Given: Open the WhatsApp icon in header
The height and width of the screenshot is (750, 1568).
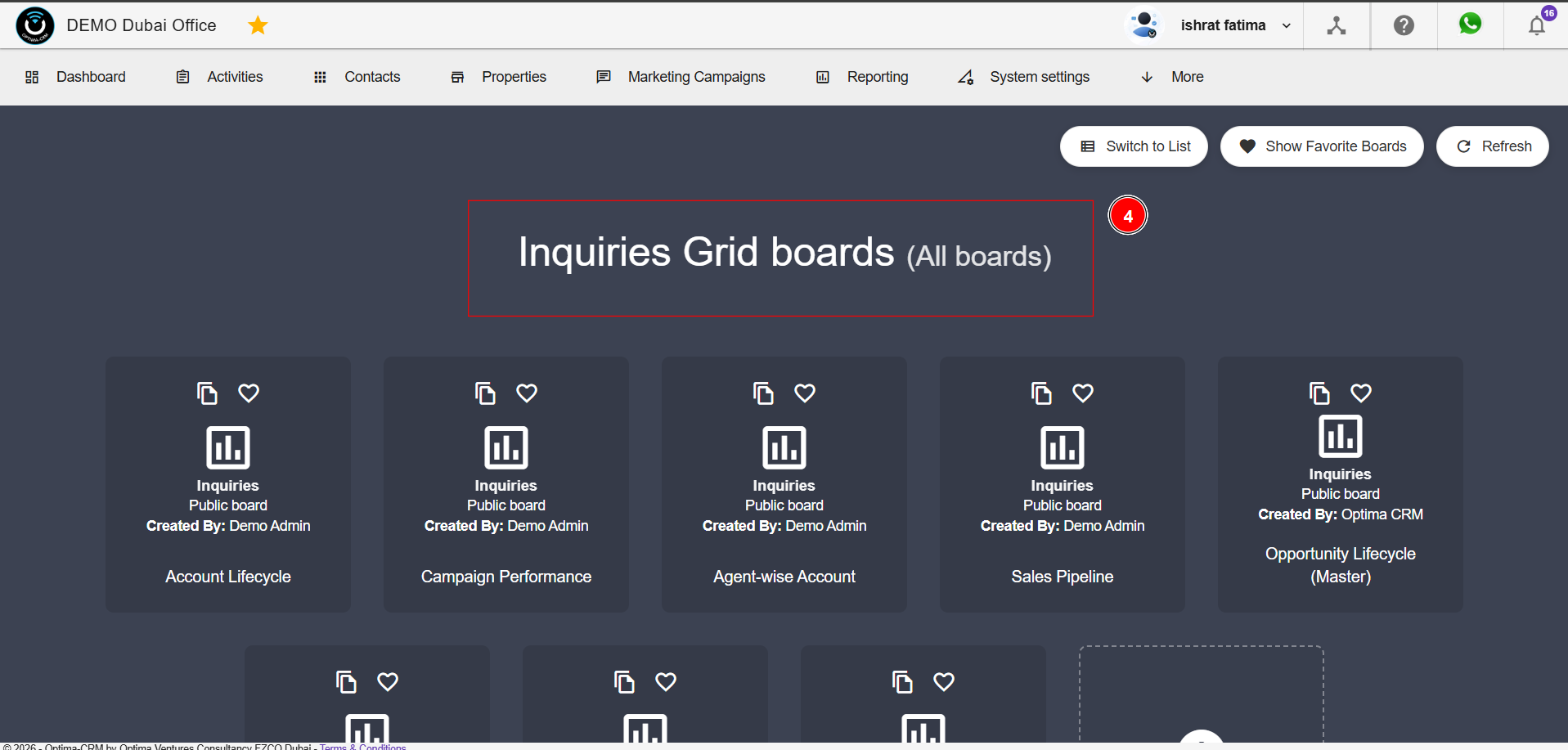Looking at the screenshot, I should (x=1470, y=24).
